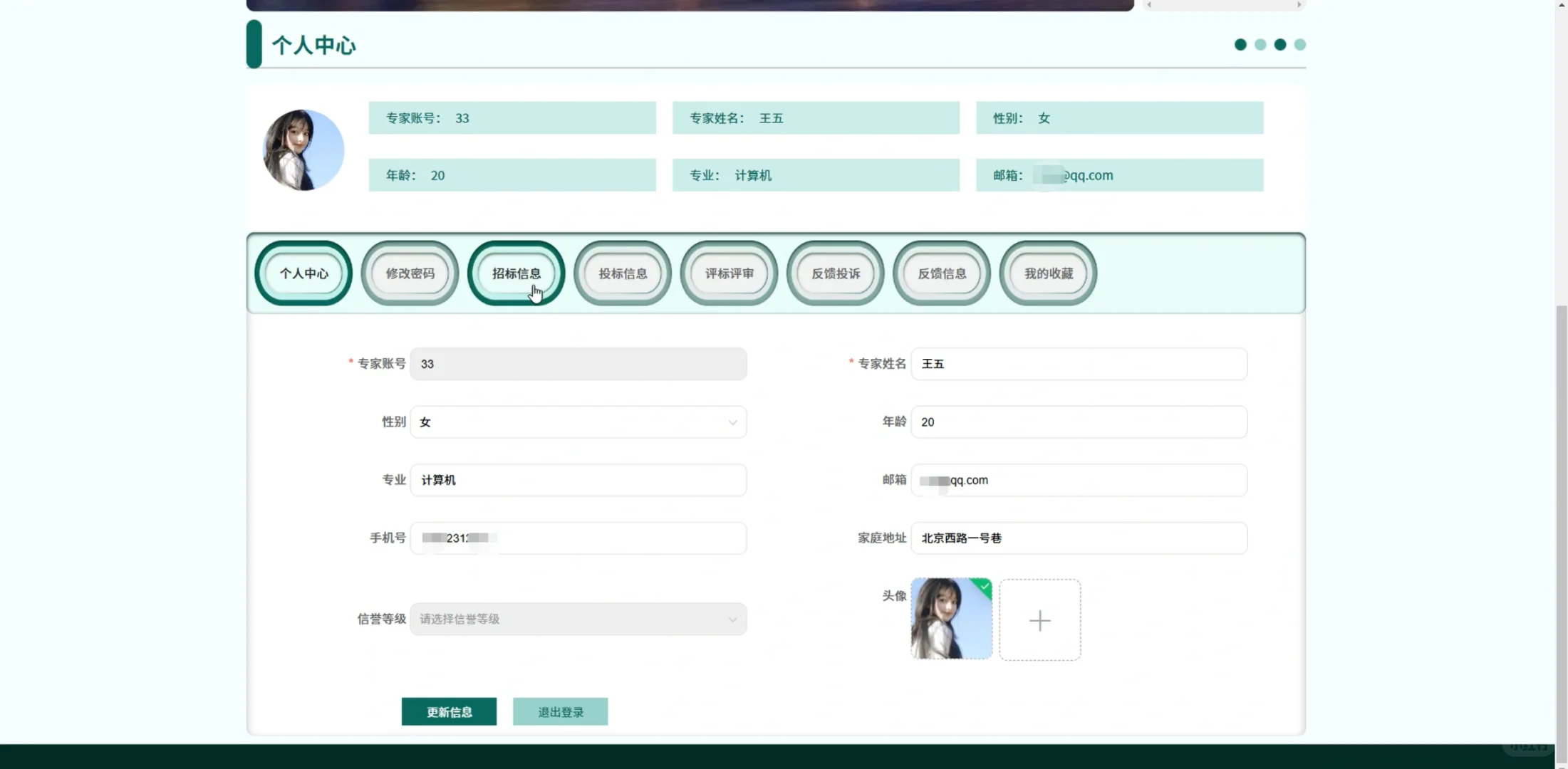The image size is (1568, 769).
Task: Click the 更新信息 update button
Action: click(449, 711)
